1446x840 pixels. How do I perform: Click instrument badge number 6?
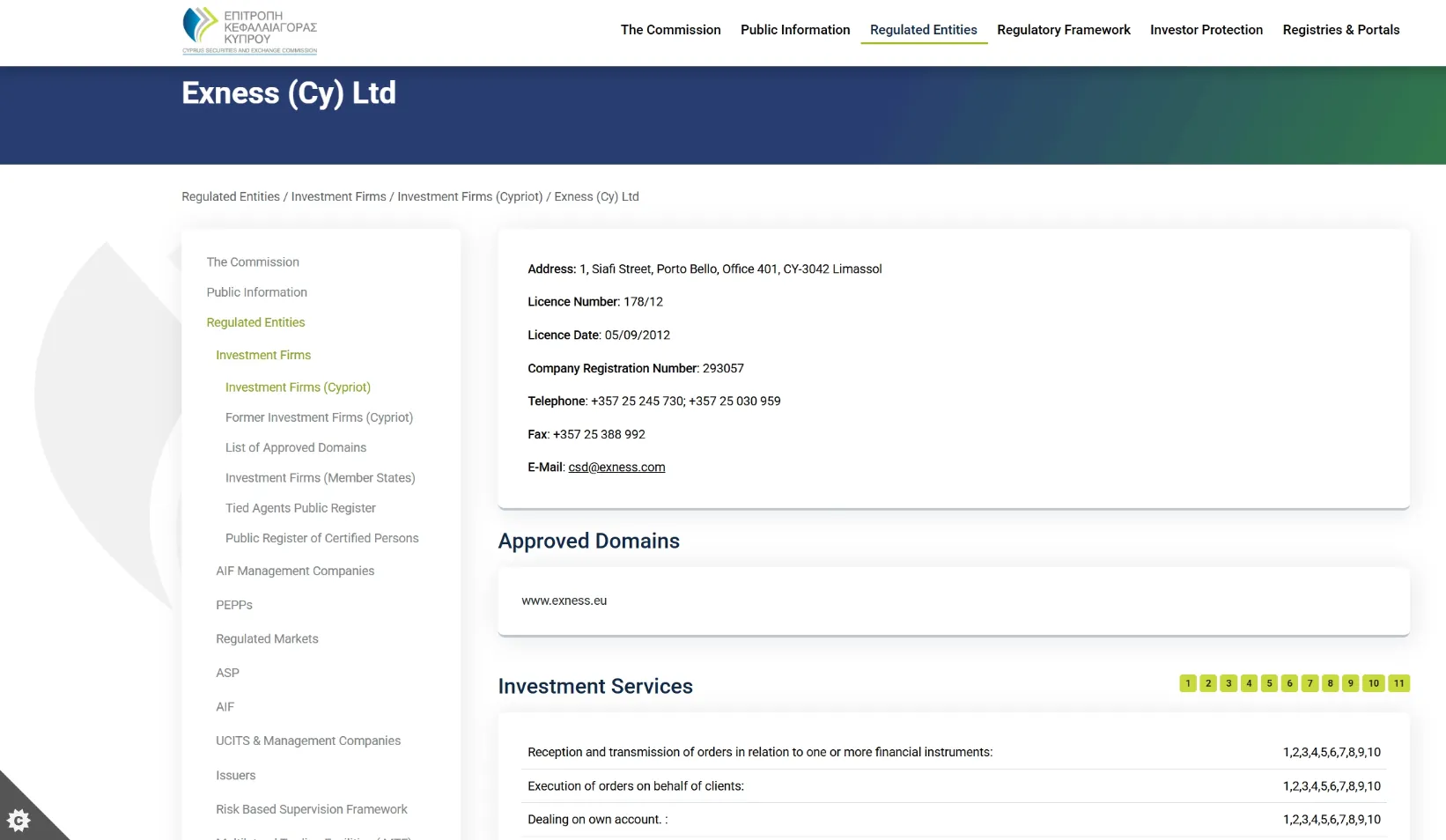1289,683
